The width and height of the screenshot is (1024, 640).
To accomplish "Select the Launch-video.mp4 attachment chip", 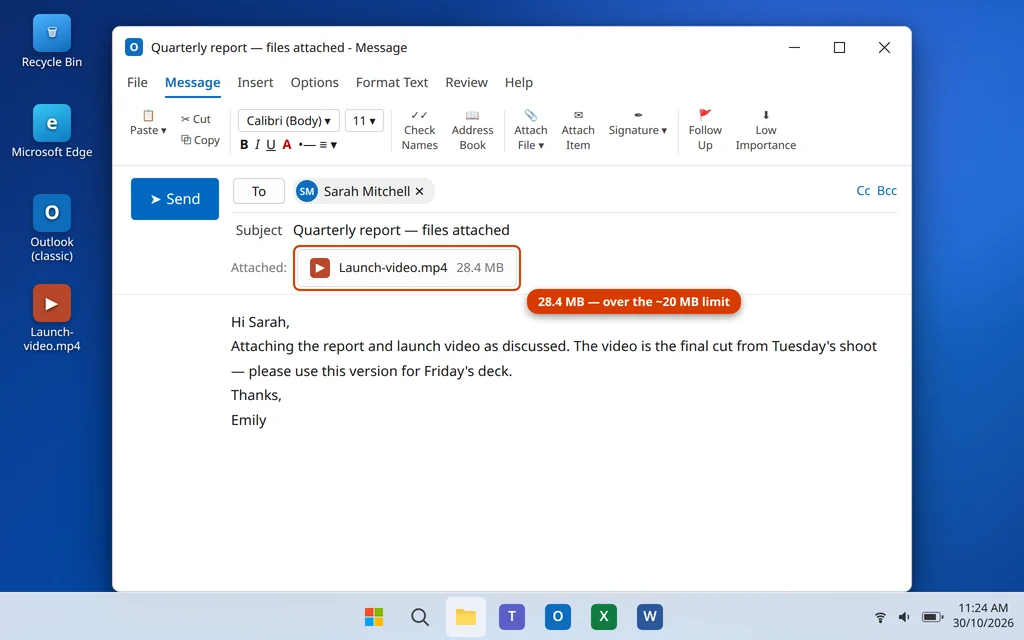I will tap(407, 268).
